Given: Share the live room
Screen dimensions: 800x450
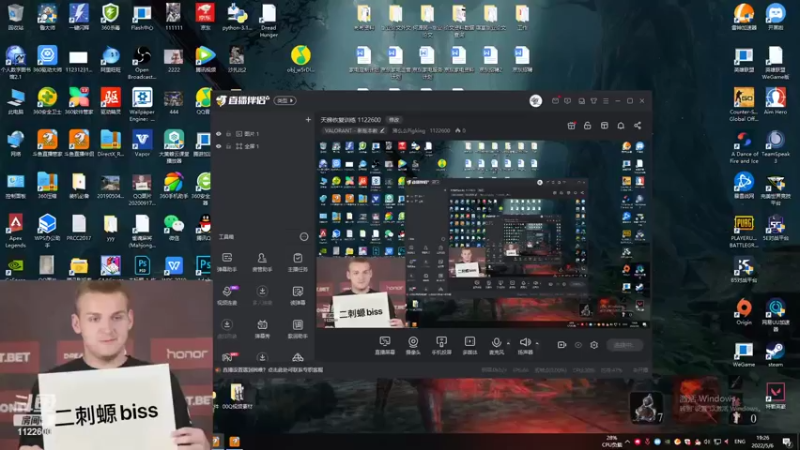Looking at the screenshot, I should coord(638,126).
